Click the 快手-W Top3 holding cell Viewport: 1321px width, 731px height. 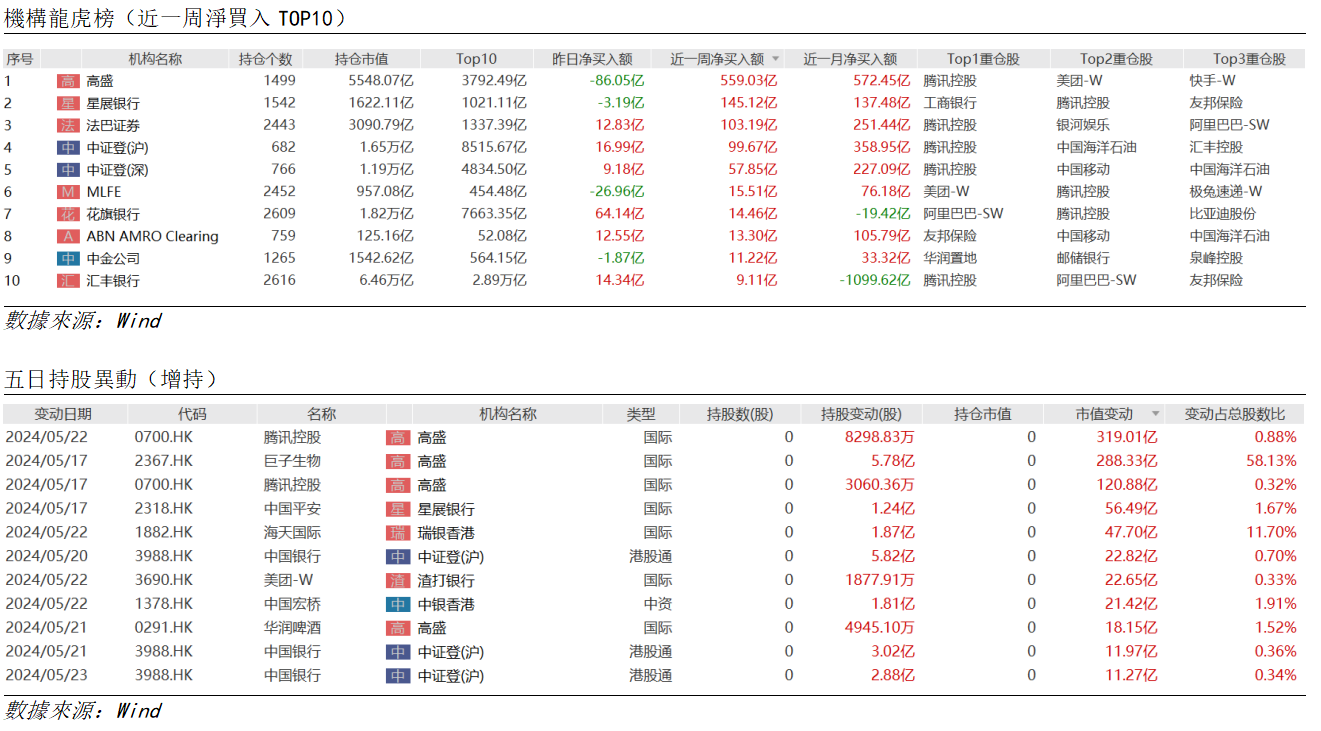click(1213, 81)
